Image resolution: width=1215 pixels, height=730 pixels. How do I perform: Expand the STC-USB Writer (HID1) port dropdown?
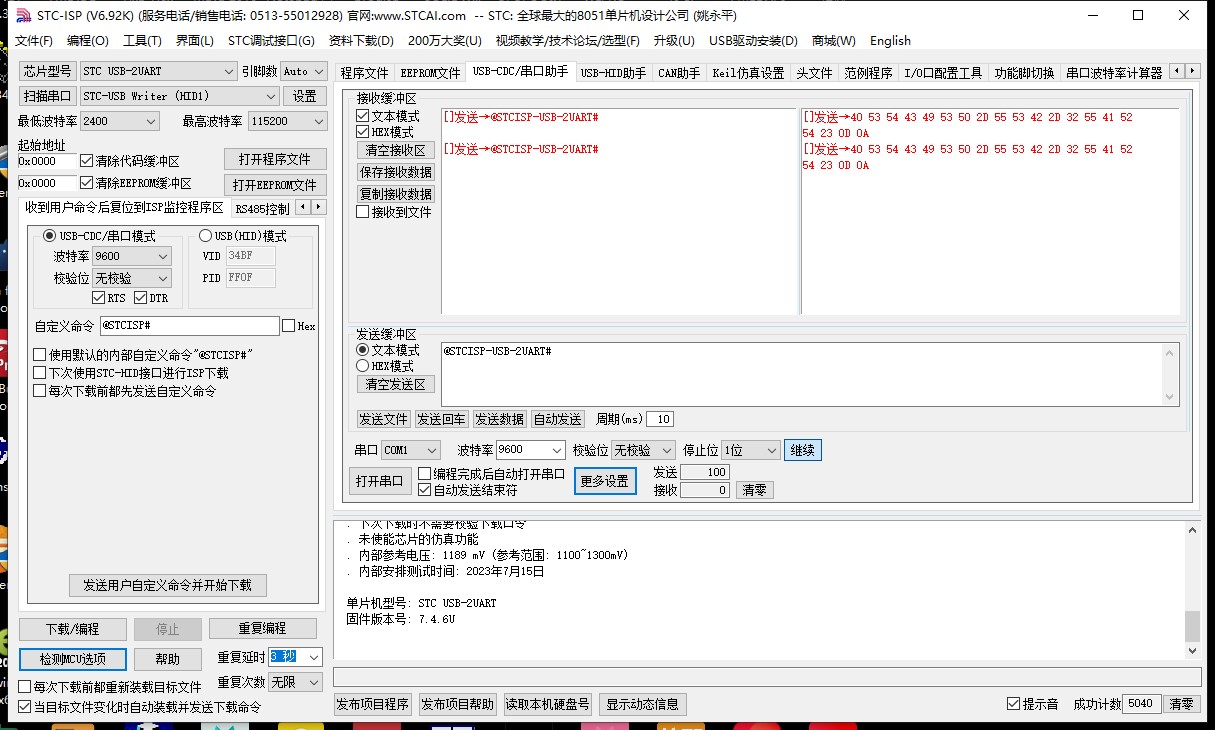(270, 96)
